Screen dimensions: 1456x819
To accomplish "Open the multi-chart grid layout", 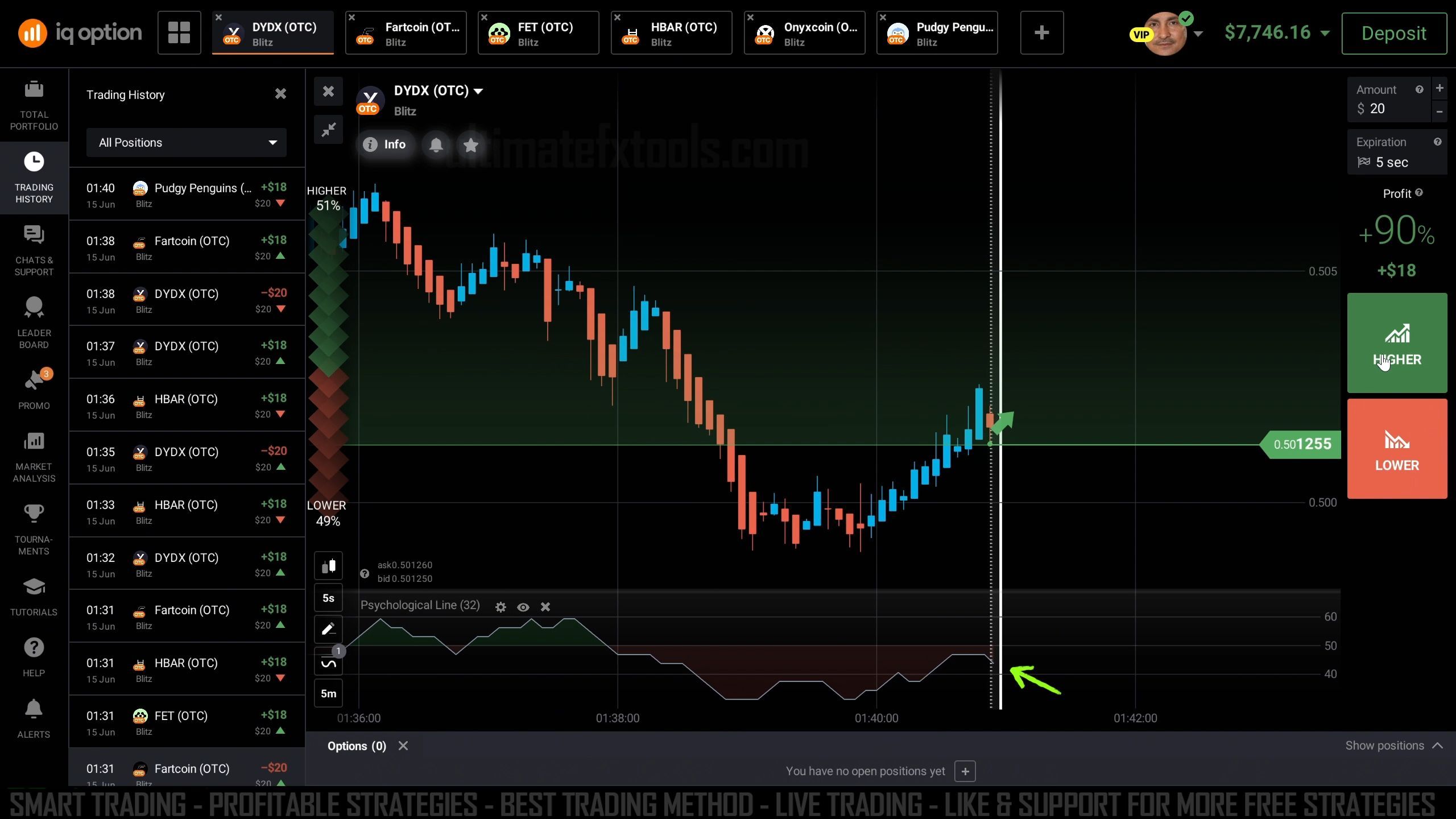I will [x=179, y=32].
